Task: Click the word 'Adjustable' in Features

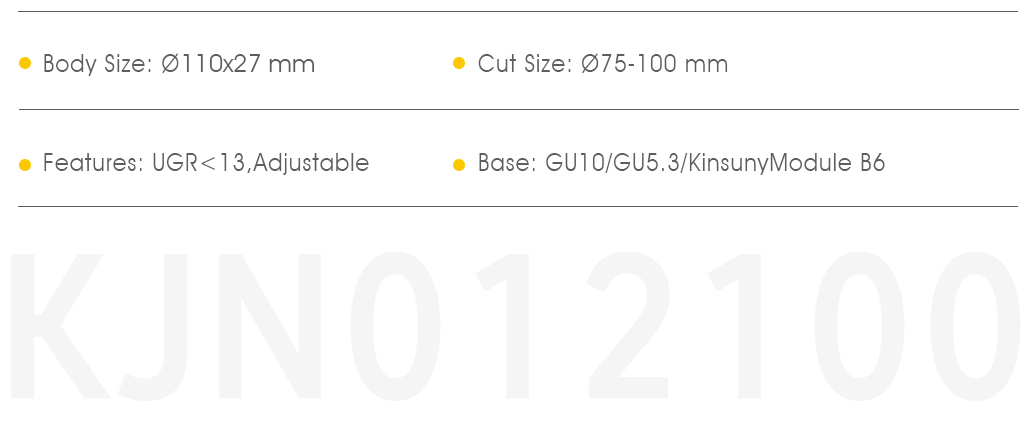Action: coord(311,162)
